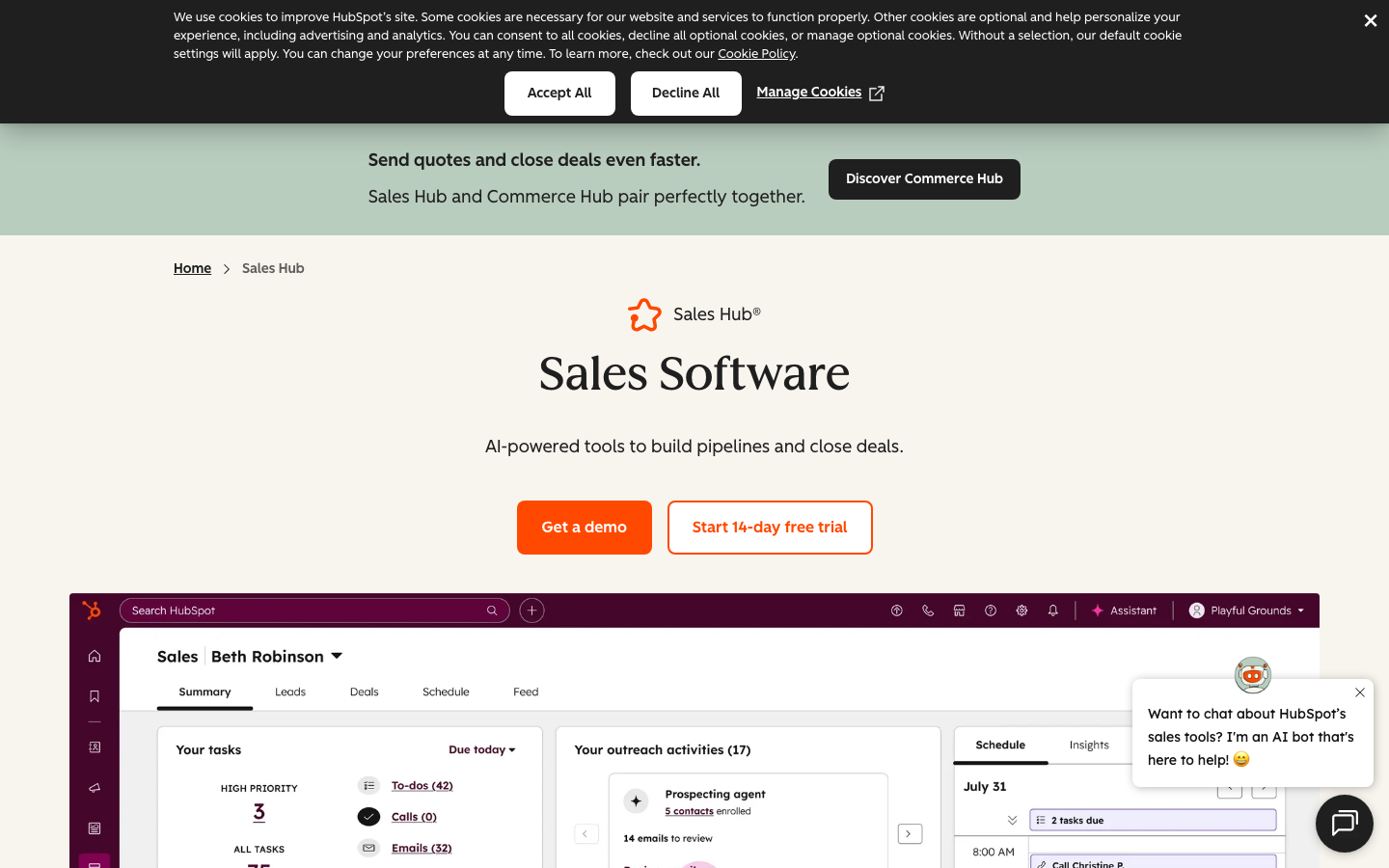
Task: Switch to the Feed tab
Action: pyautogui.click(x=526, y=692)
